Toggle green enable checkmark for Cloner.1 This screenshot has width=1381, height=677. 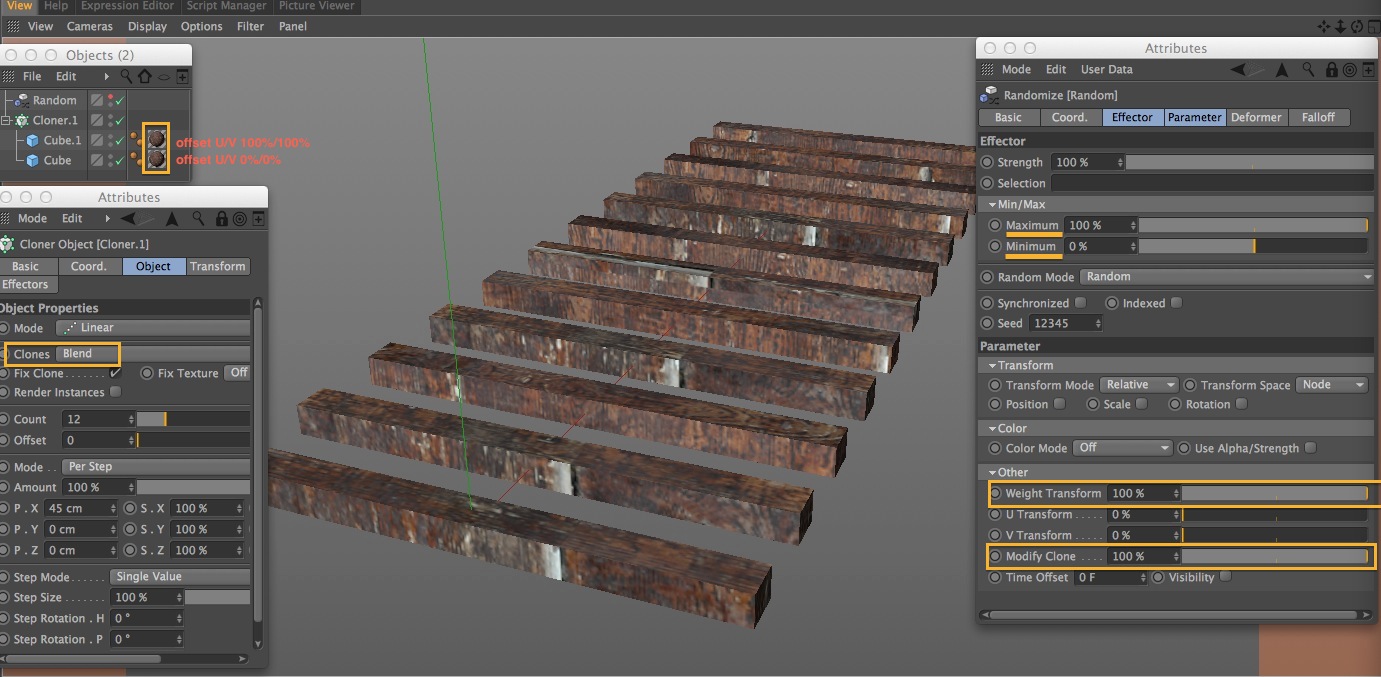pyautogui.click(x=120, y=120)
